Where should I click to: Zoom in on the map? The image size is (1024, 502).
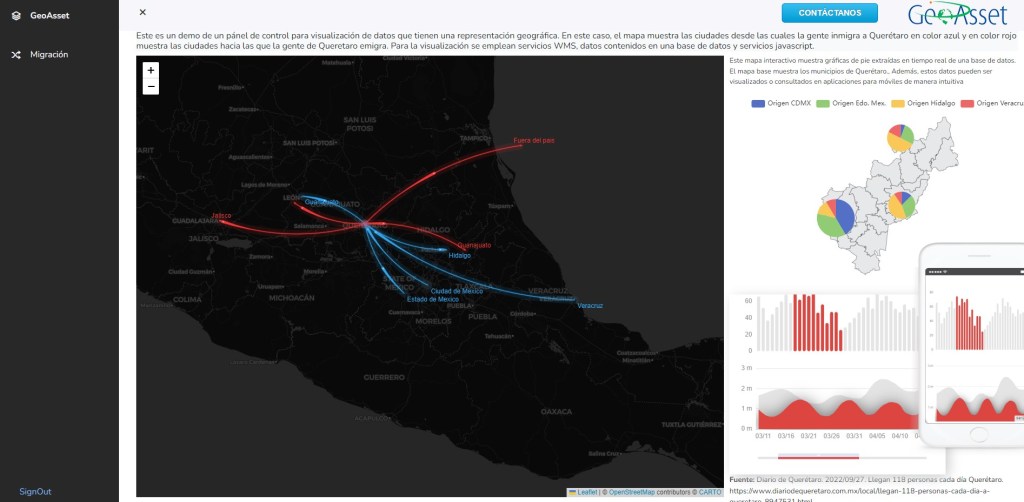click(150, 71)
